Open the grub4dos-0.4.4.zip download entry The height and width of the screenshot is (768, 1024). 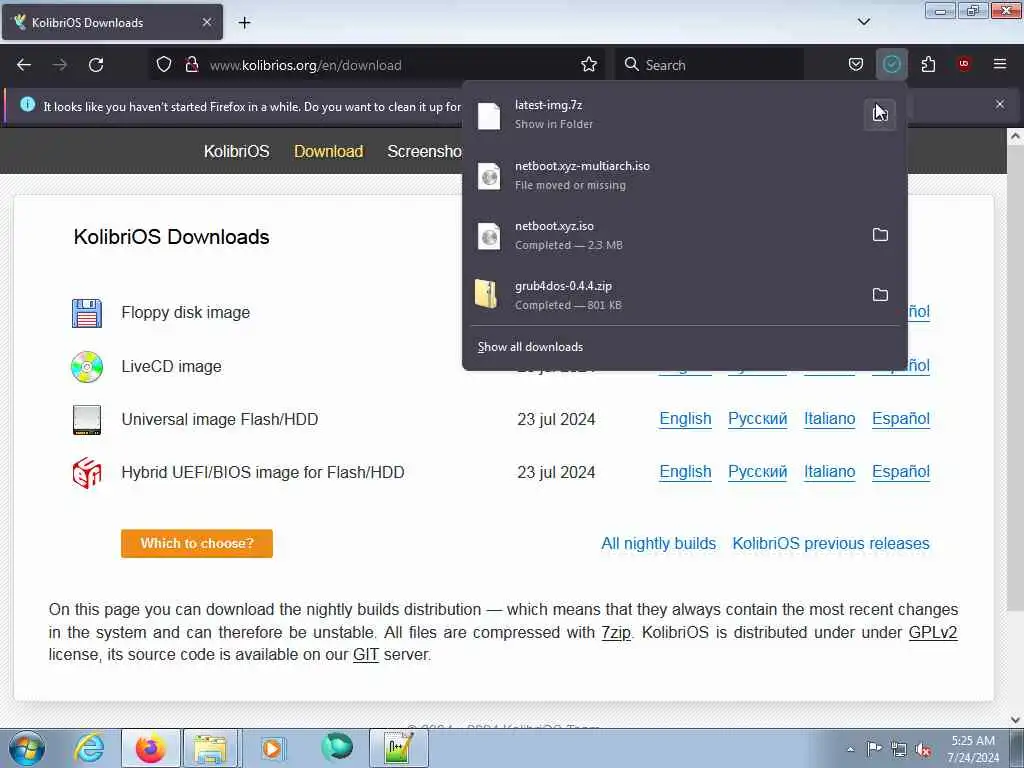[662, 295]
